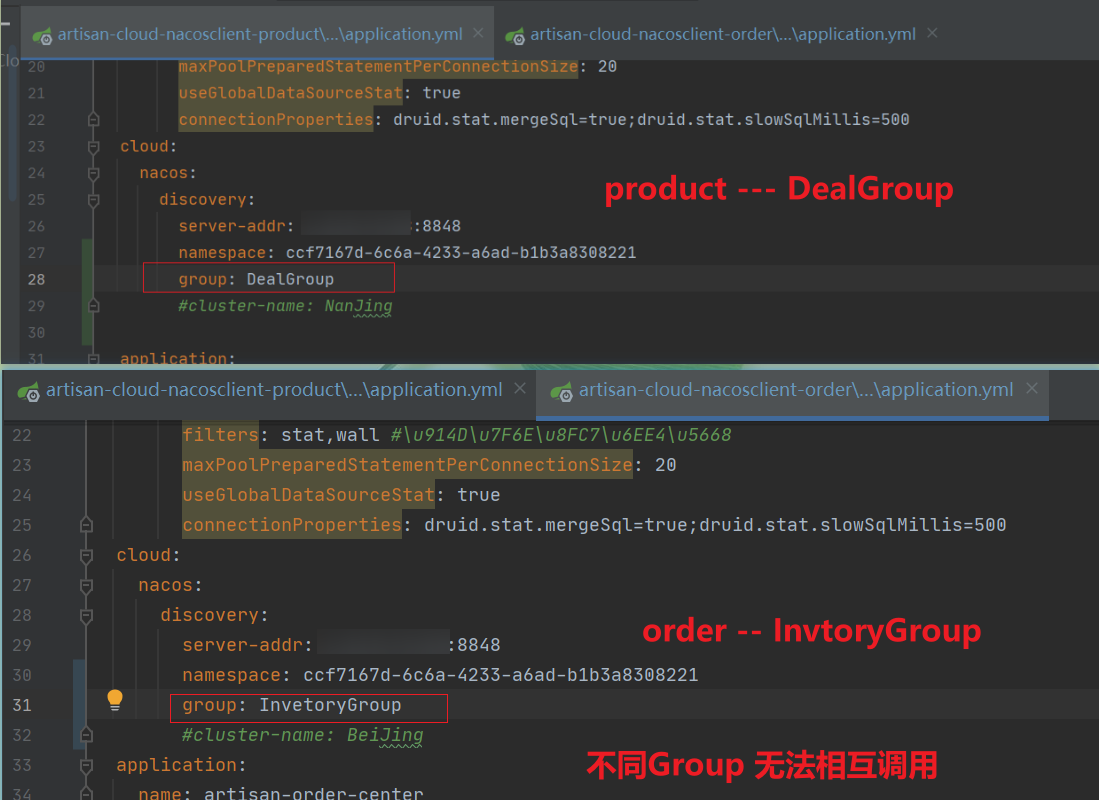Click 'InvetoryGroup' value in order file

[x=330, y=705]
